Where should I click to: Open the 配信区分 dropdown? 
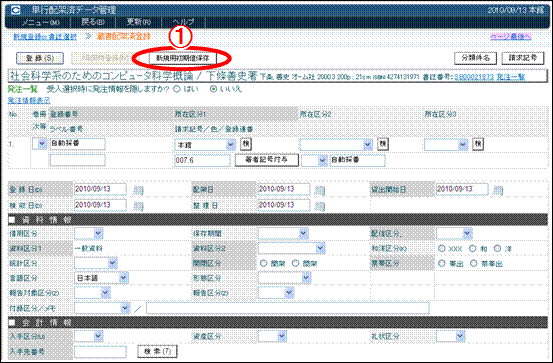(x=454, y=234)
